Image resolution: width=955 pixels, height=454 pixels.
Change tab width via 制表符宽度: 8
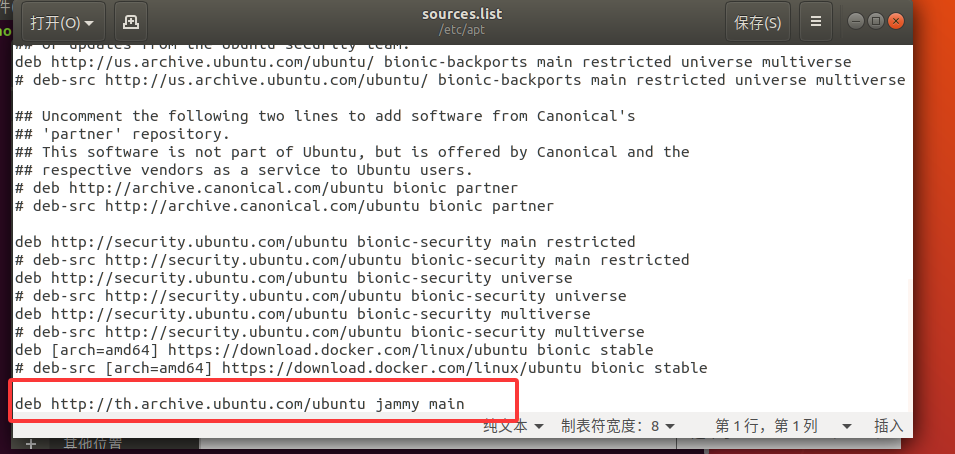tap(618, 426)
